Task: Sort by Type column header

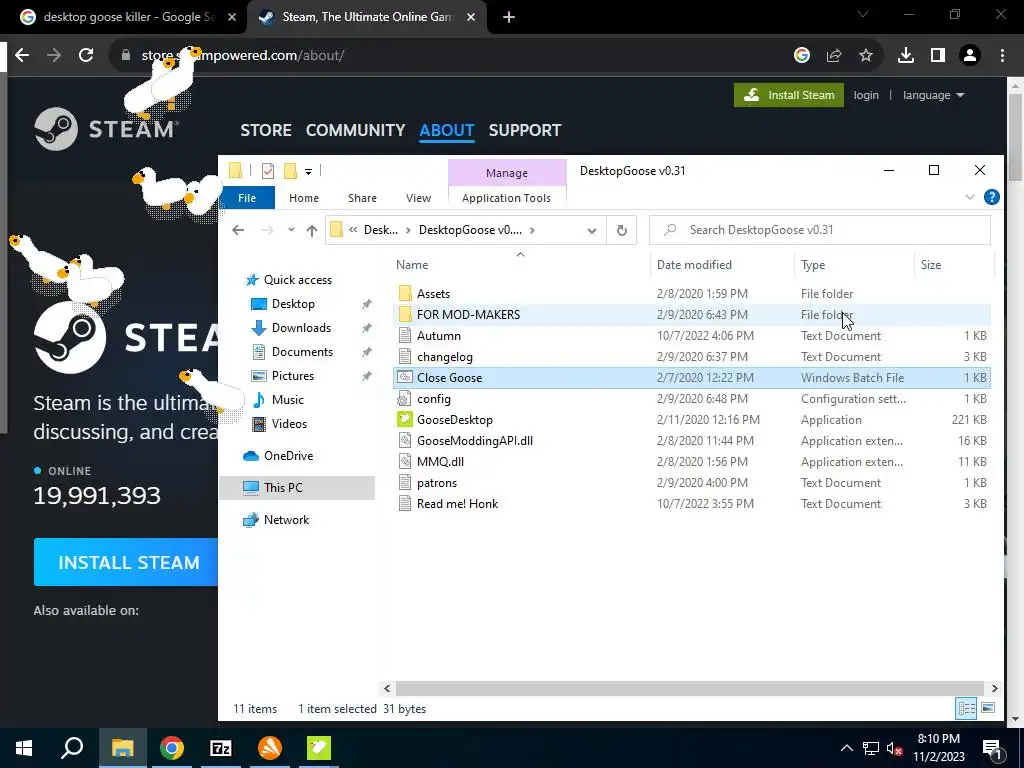Action: coord(813,264)
